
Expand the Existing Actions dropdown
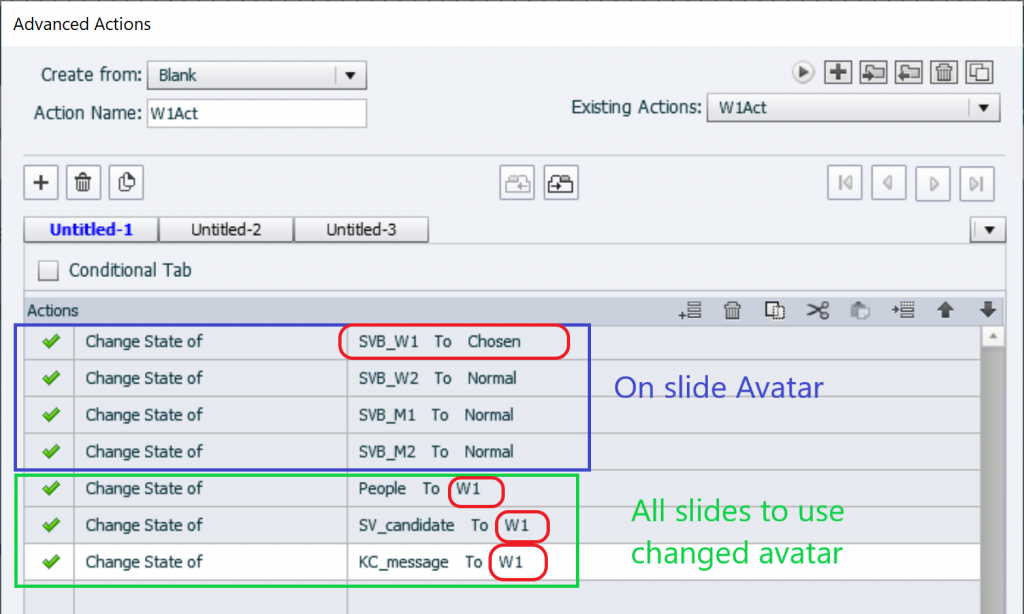983,108
